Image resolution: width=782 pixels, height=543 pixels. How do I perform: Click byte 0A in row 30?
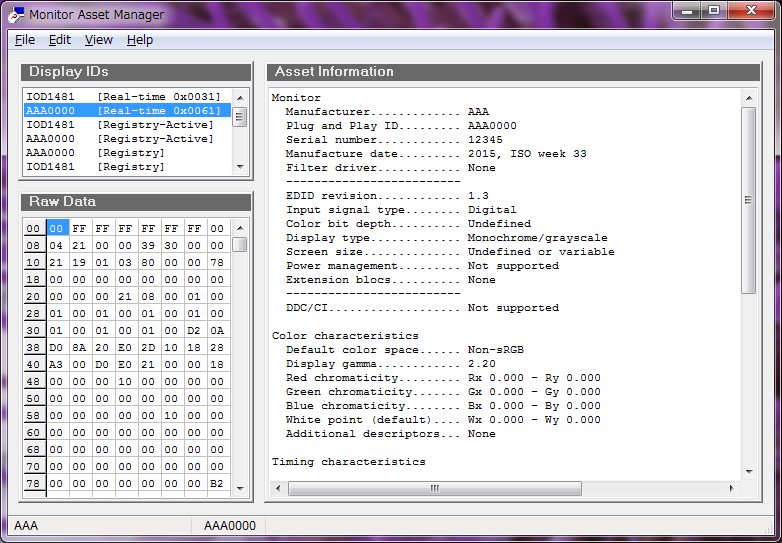tap(217, 330)
